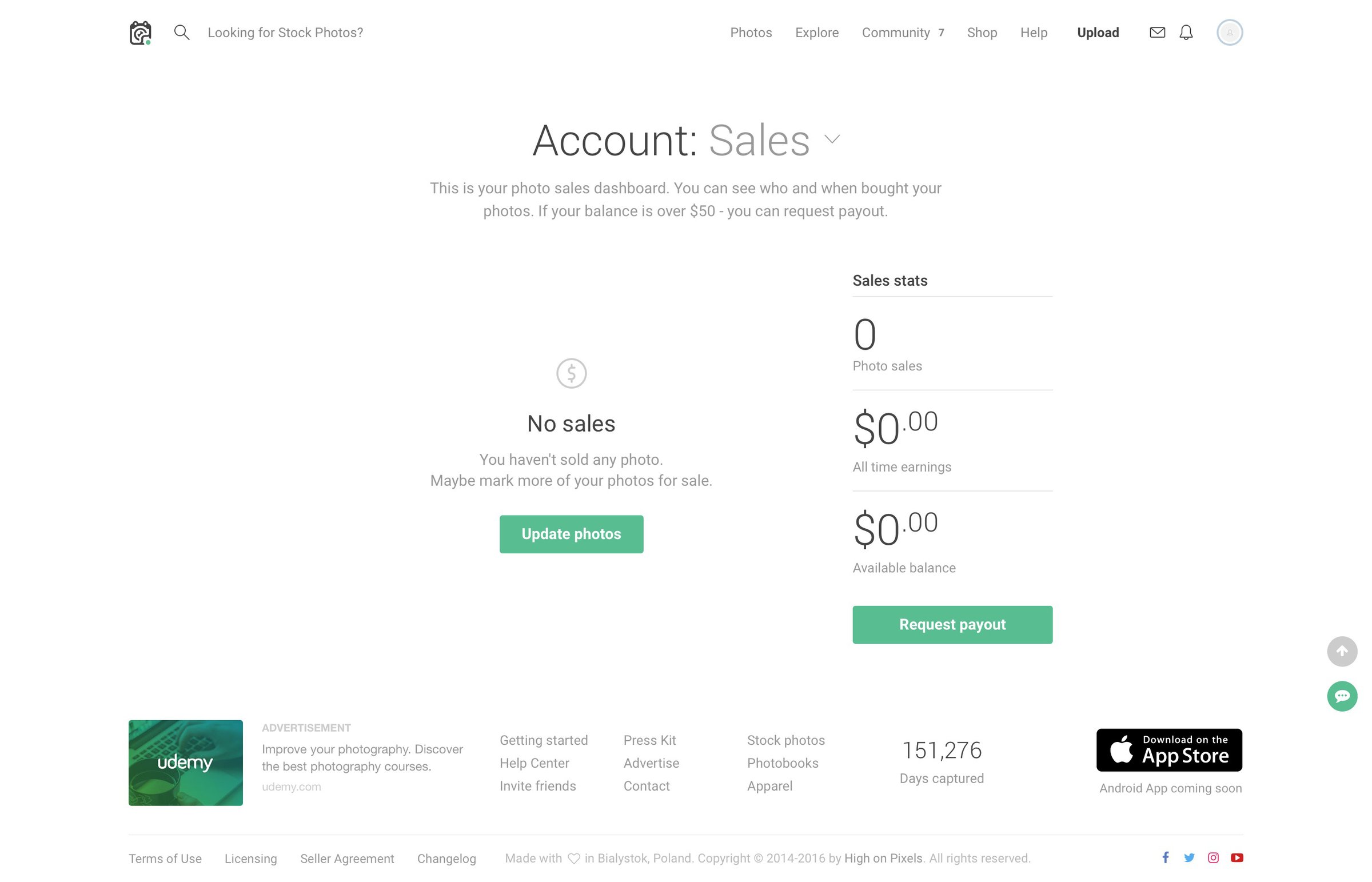
Task: Open the udemy advertisement thumbnail
Action: click(186, 763)
